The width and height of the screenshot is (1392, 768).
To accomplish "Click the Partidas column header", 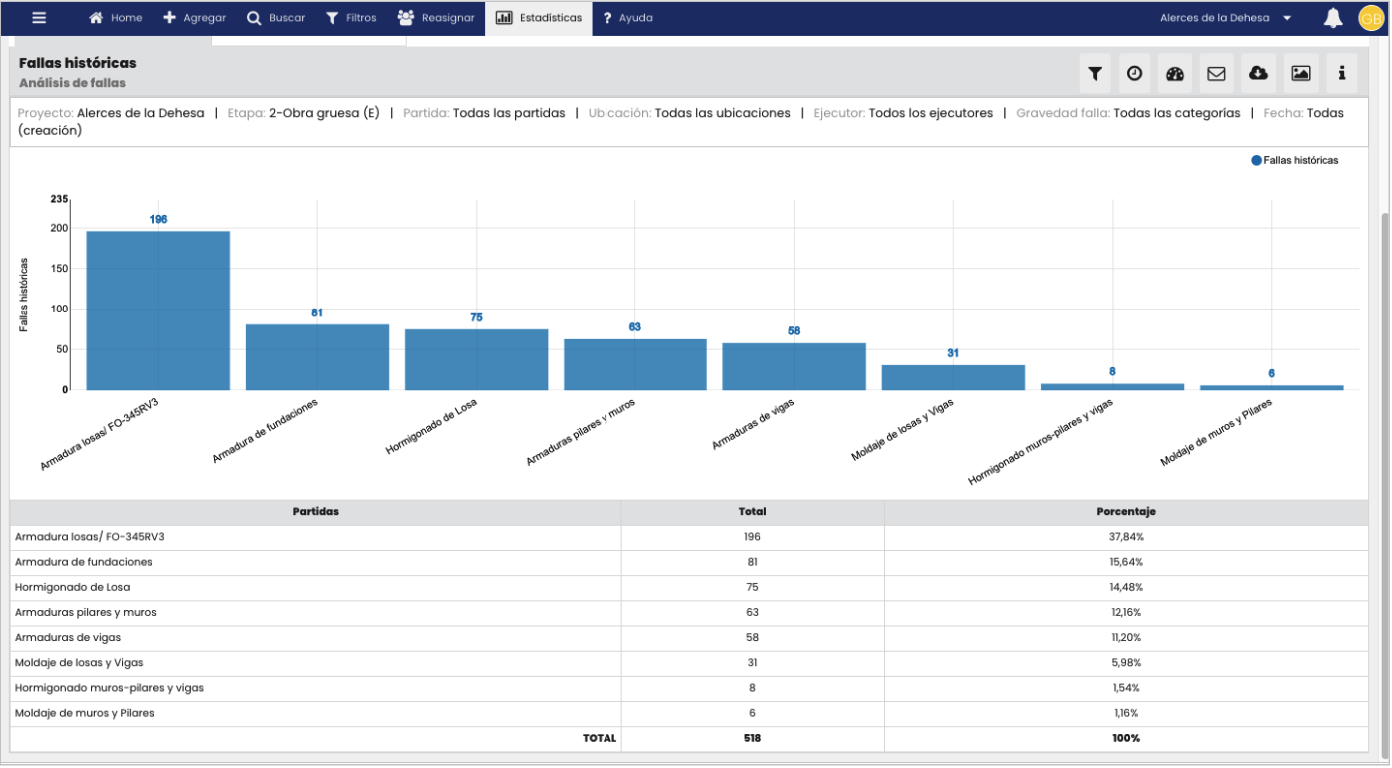I will [x=315, y=512].
